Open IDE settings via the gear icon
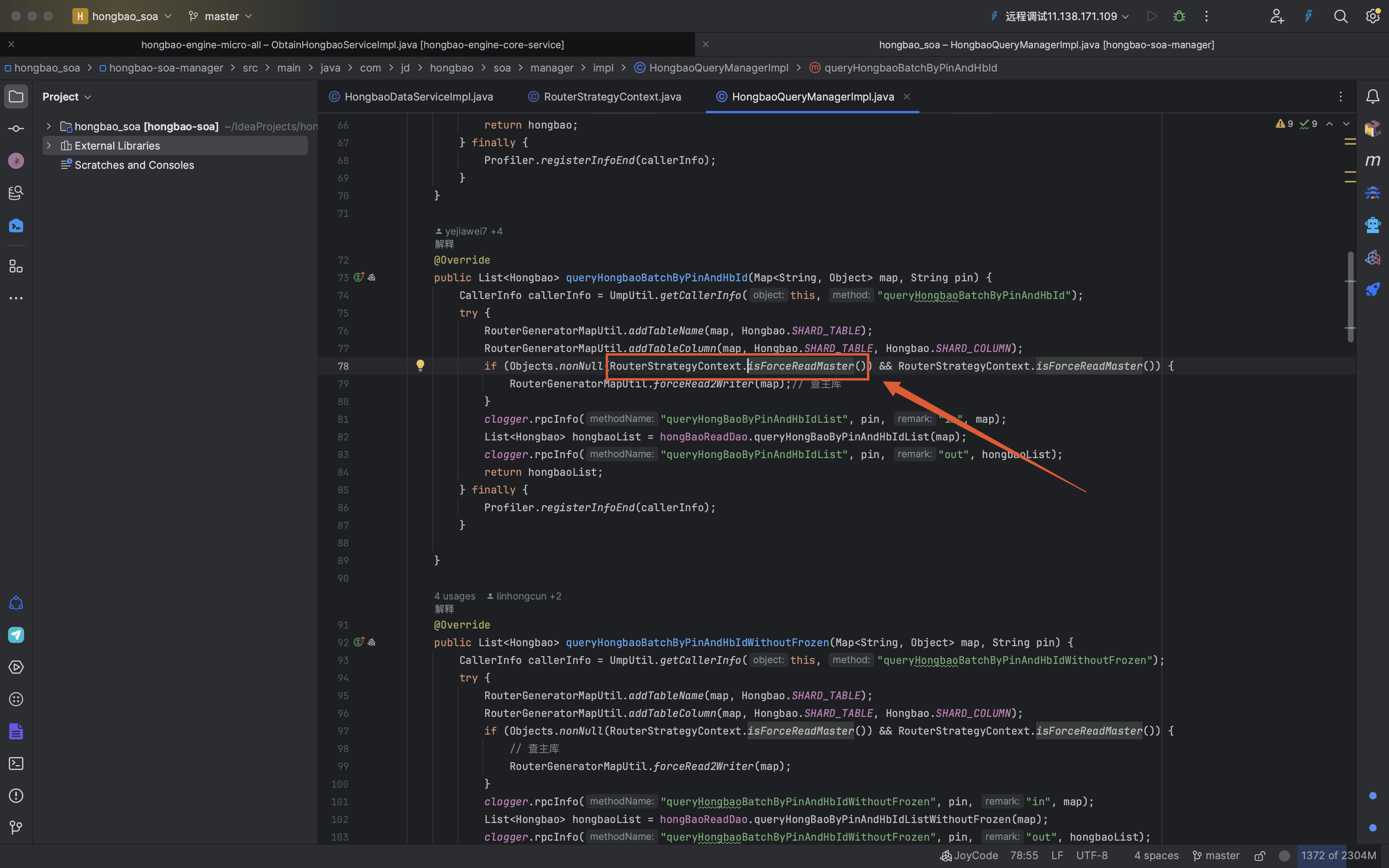This screenshot has height=868, width=1389. coord(1373,16)
